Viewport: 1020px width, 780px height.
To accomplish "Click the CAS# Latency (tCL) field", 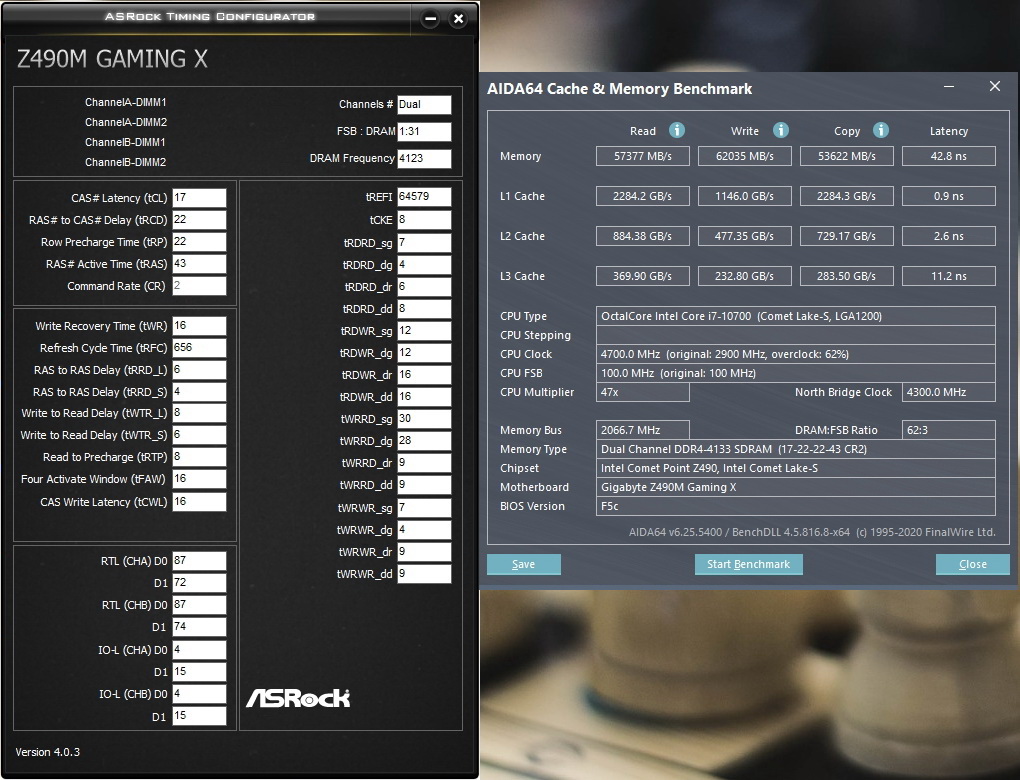I will (199, 198).
